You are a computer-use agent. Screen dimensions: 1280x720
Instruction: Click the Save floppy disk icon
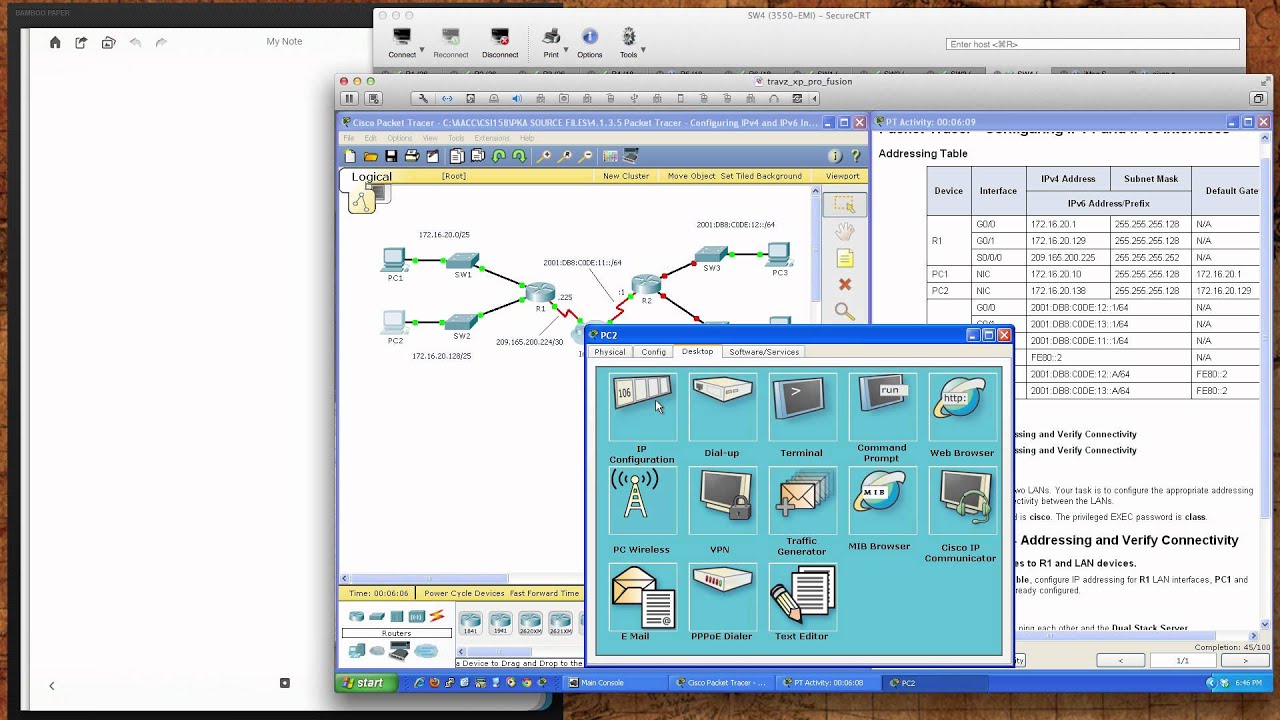(x=391, y=156)
